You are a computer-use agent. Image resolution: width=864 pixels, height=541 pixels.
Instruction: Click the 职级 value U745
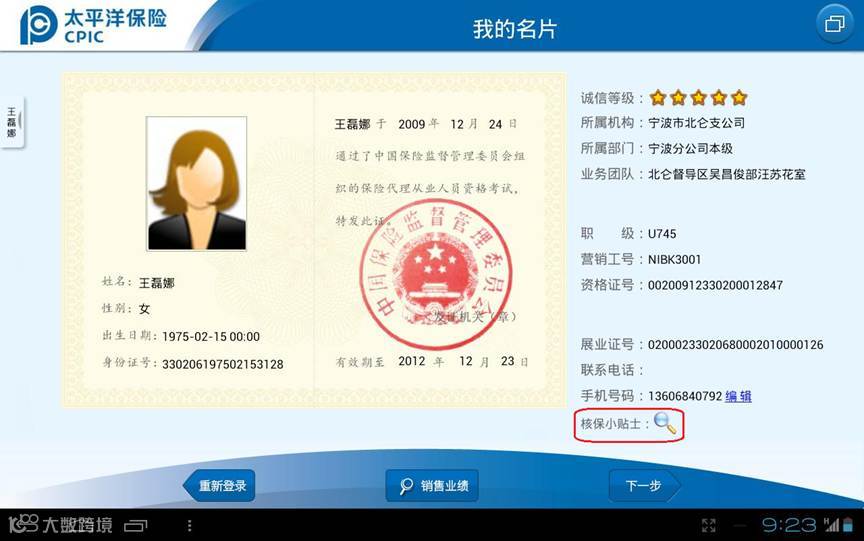coord(662,234)
